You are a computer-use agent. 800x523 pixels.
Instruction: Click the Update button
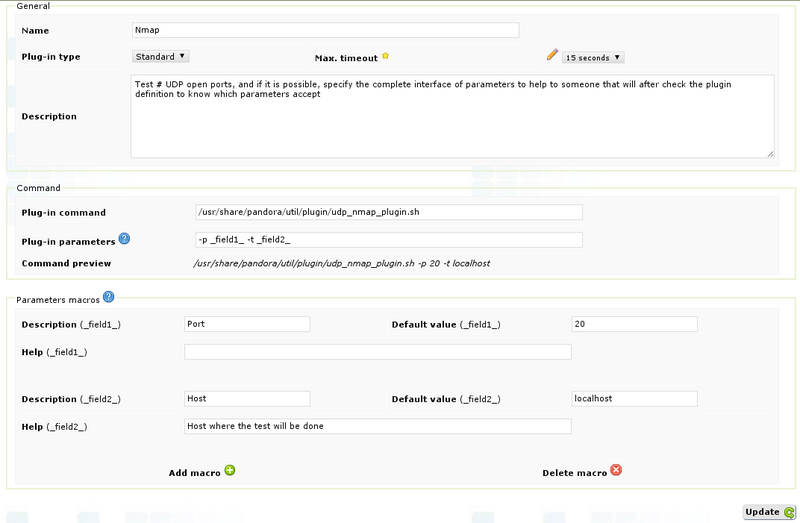click(768, 512)
